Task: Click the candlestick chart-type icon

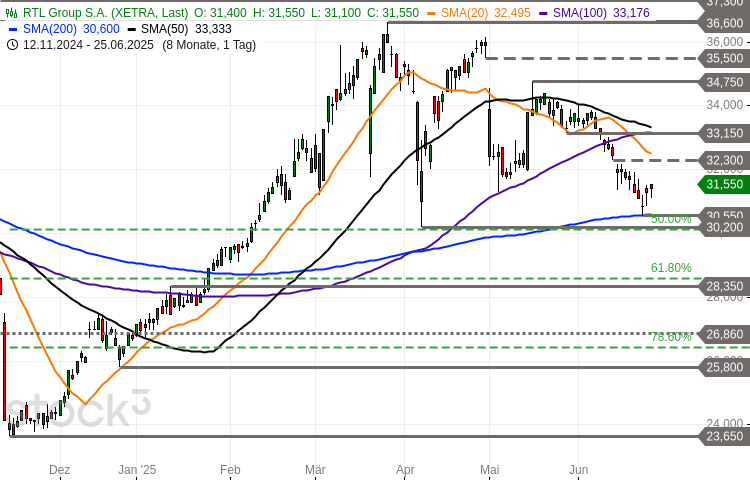Action: 11,13
